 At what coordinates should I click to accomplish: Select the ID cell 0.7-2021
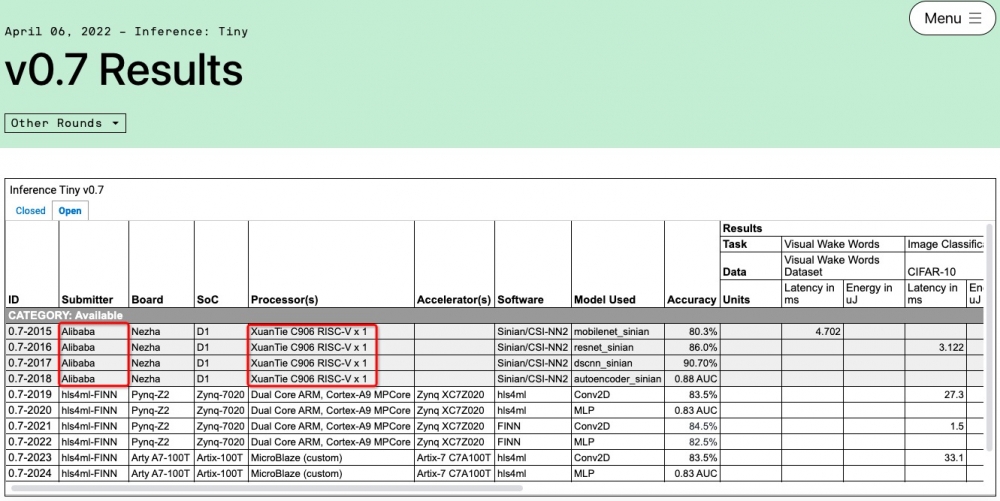pos(30,426)
